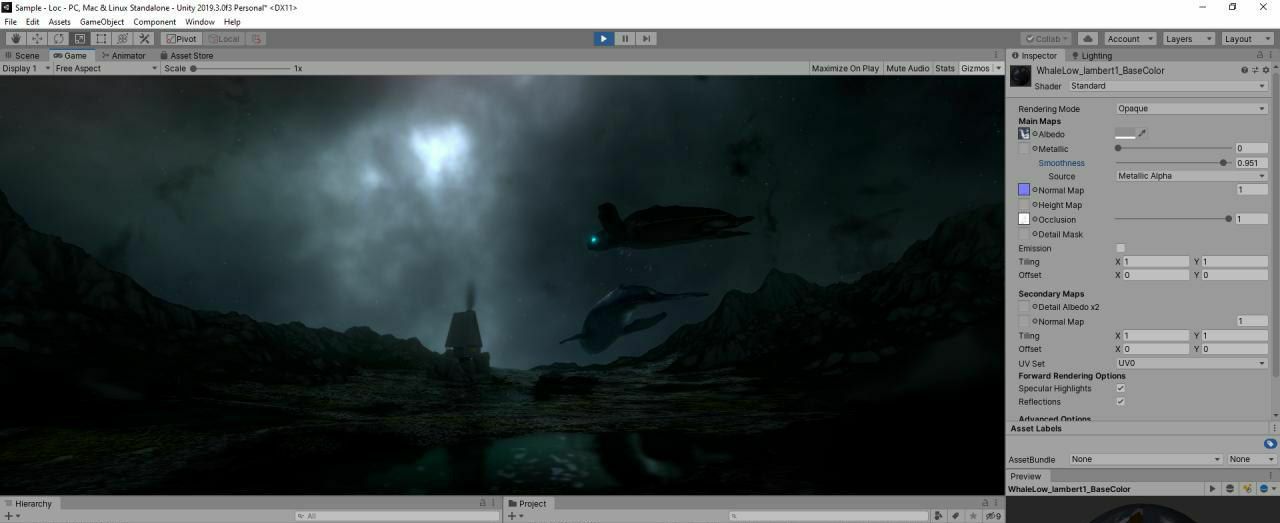
Task: Open the custom editor tools button
Action: pos(144,39)
